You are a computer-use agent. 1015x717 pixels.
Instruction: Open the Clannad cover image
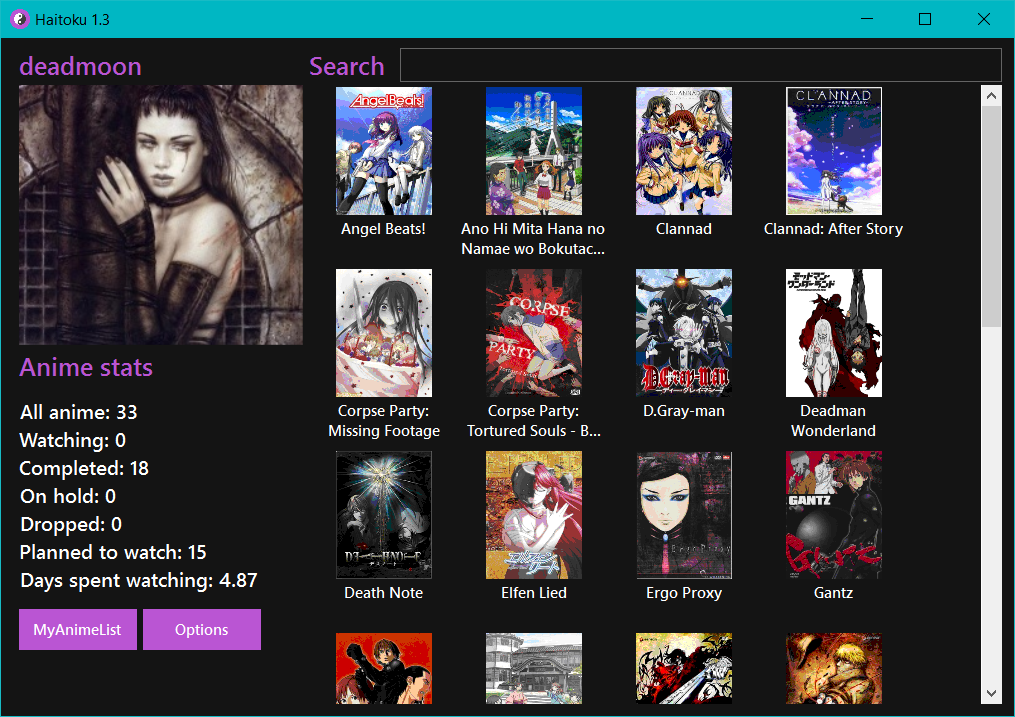[684, 151]
